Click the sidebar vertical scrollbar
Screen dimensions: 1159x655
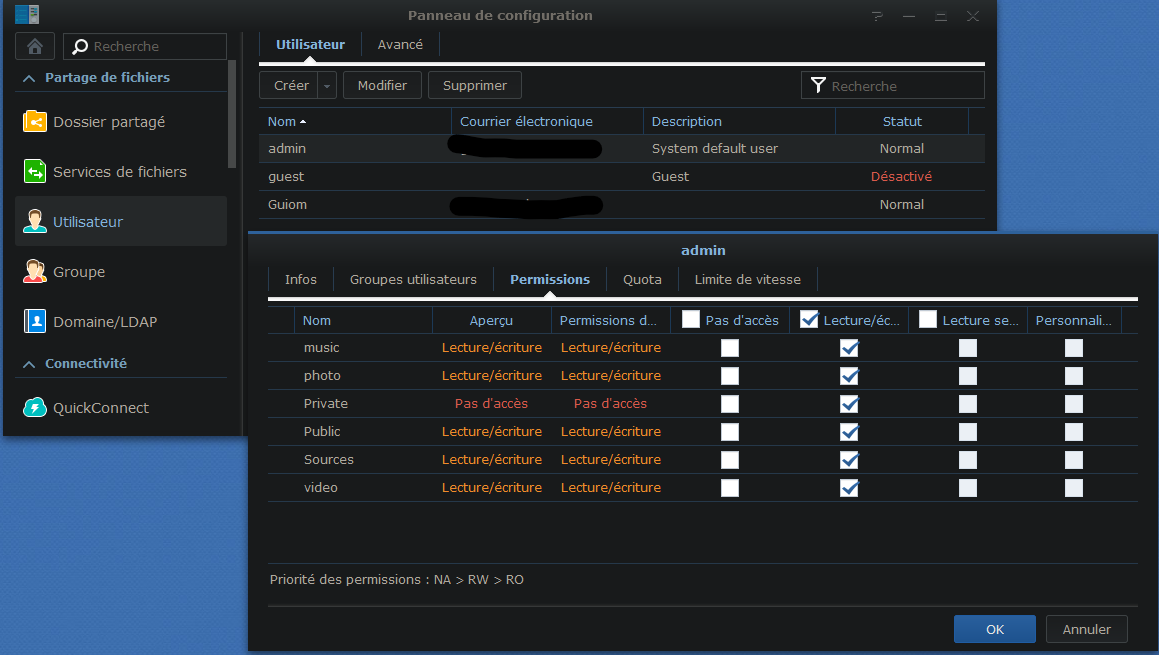pos(232,115)
